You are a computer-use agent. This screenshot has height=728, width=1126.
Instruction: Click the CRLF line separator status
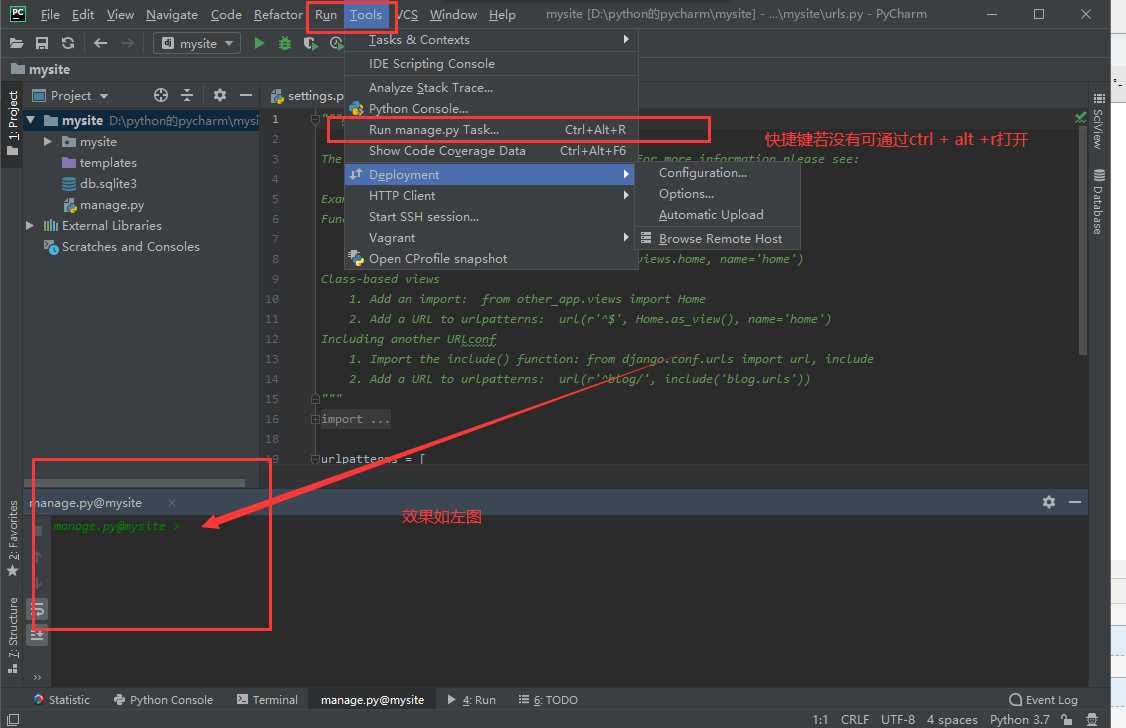pyautogui.click(x=855, y=719)
